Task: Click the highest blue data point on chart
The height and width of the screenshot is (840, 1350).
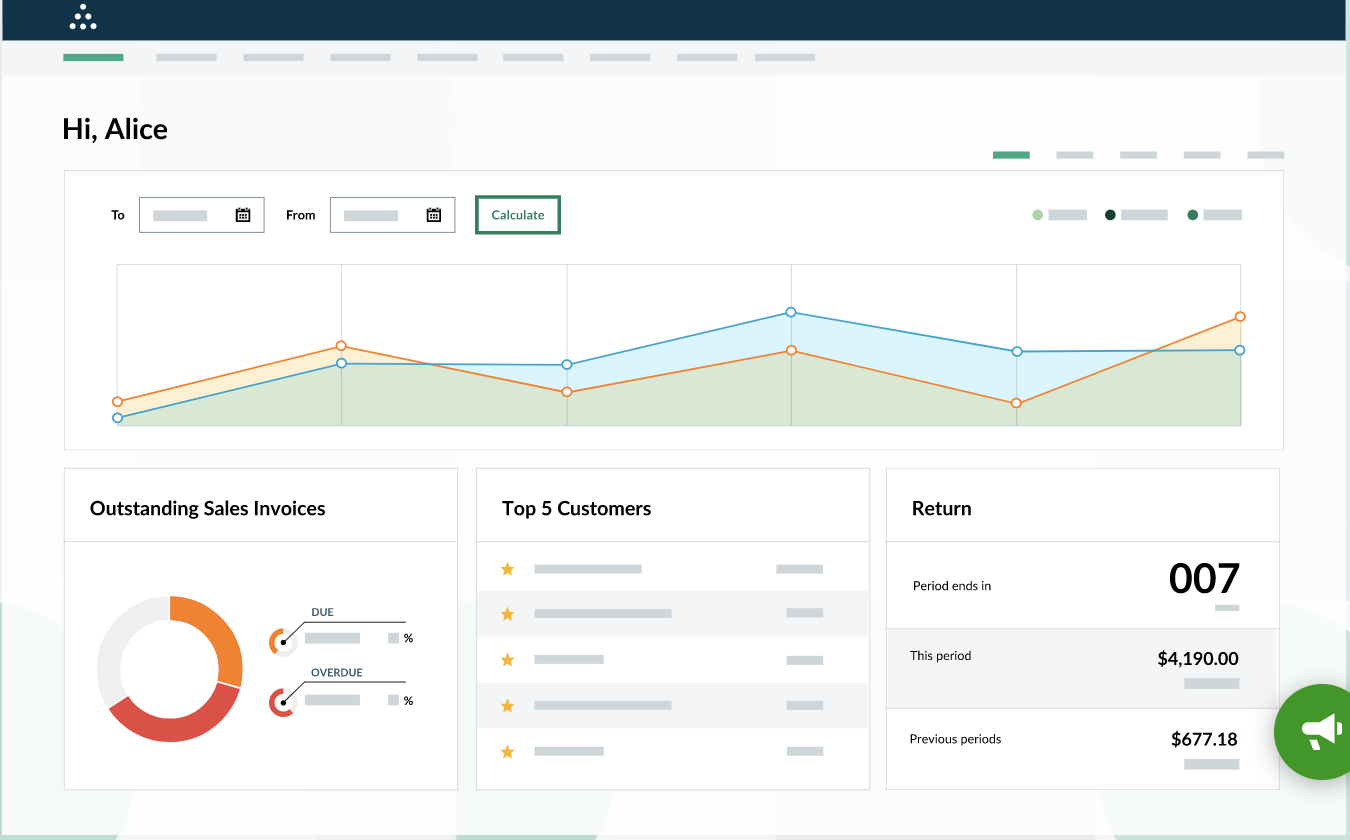Action: tap(791, 312)
